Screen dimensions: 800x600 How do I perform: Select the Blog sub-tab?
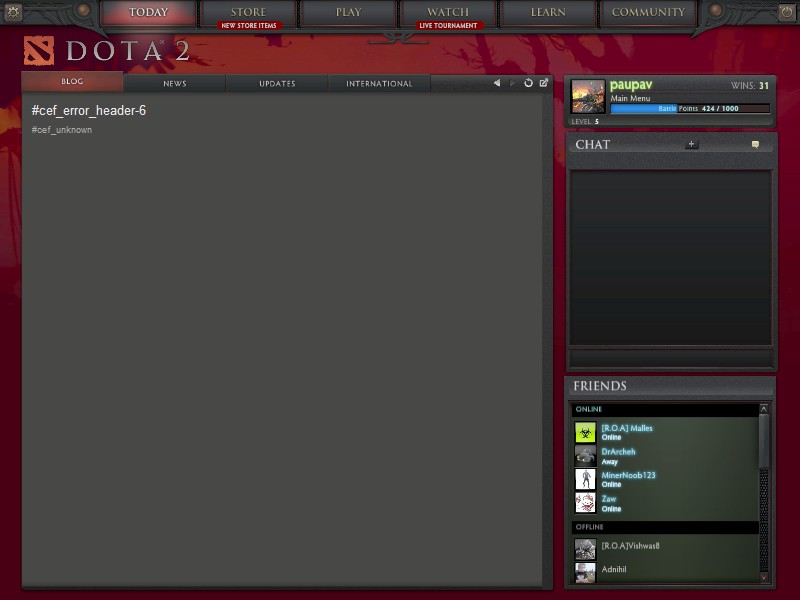pos(72,82)
